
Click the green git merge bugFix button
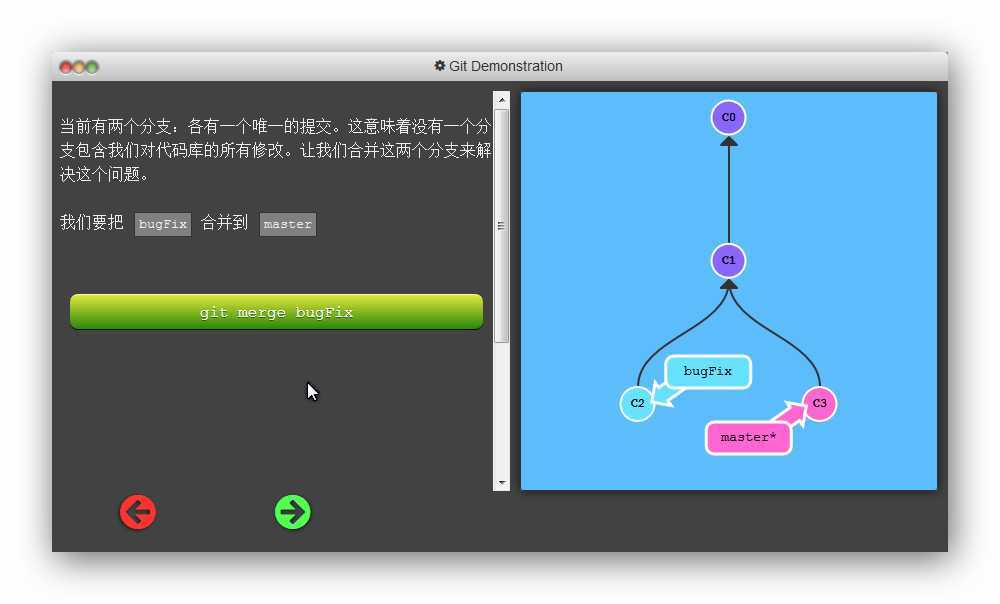pyautogui.click(x=276, y=312)
